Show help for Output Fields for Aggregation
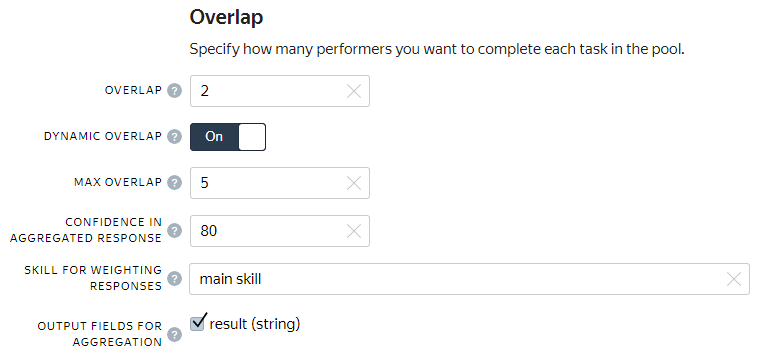The width and height of the screenshot is (775, 364). pos(174,335)
